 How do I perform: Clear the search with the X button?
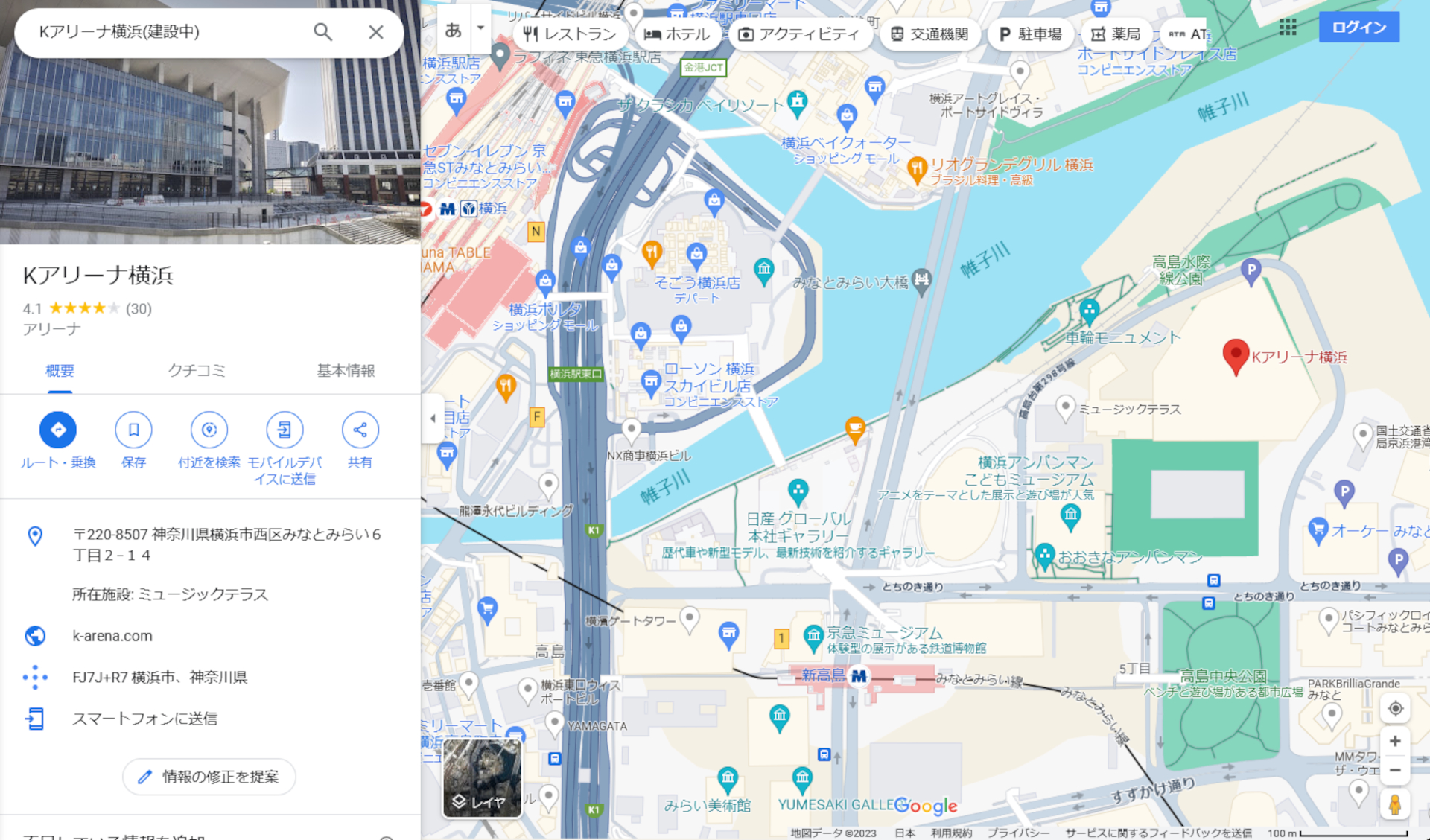(x=376, y=32)
